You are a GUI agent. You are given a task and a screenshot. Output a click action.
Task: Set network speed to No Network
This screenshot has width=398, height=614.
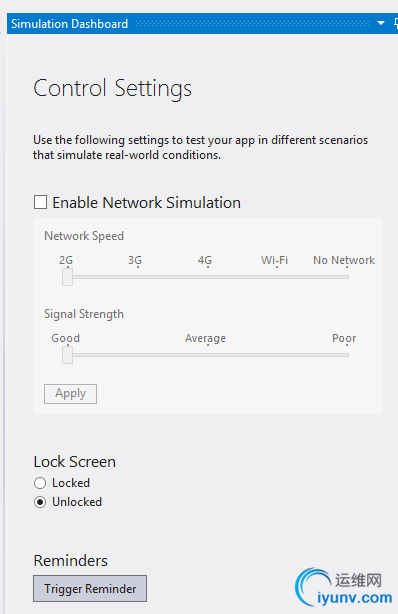[x=346, y=277]
